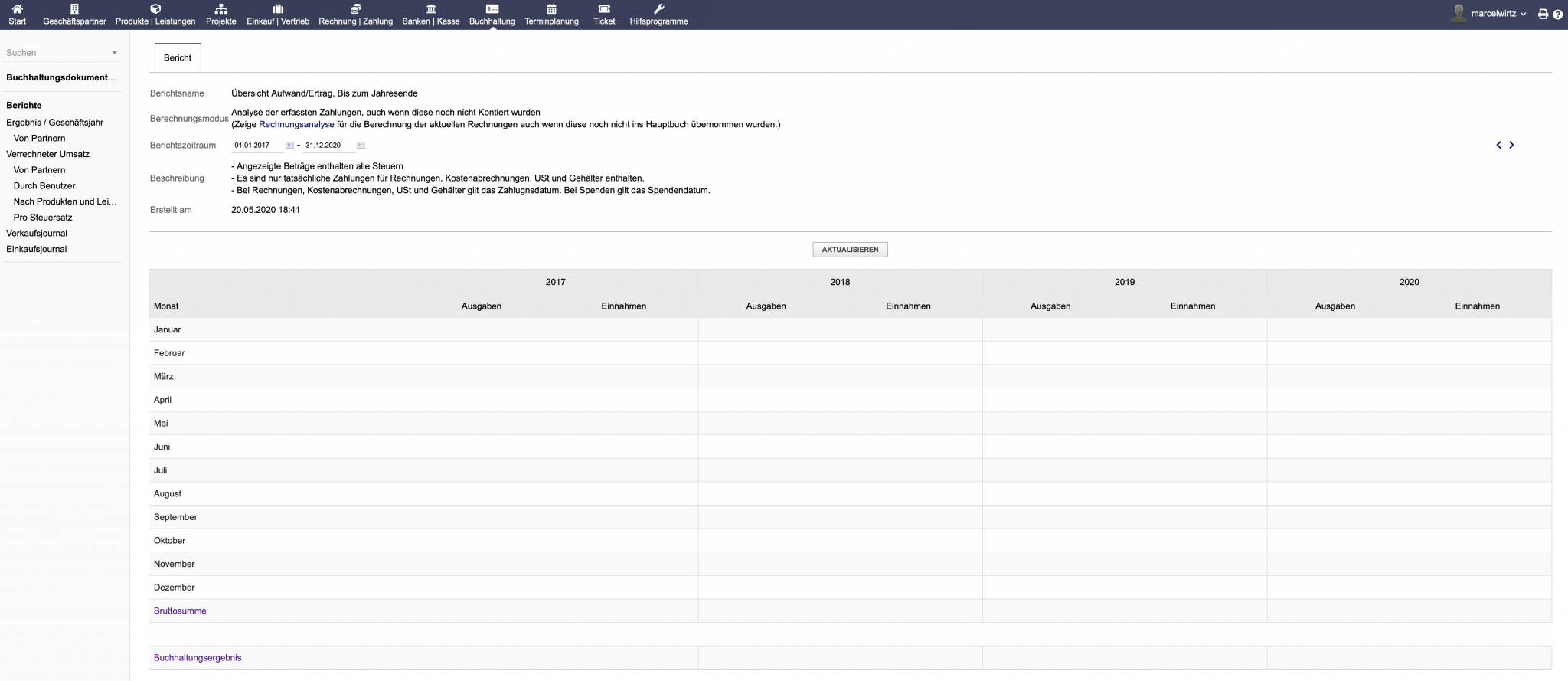Open Buchhaltung module
This screenshot has width=1568, height=681.
click(492, 15)
